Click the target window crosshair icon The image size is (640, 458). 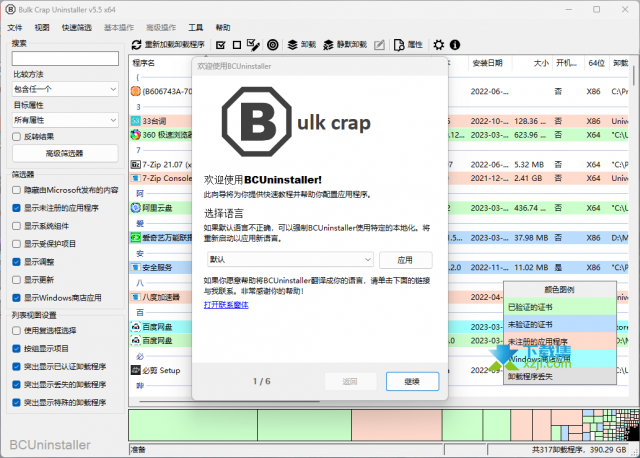273,44
